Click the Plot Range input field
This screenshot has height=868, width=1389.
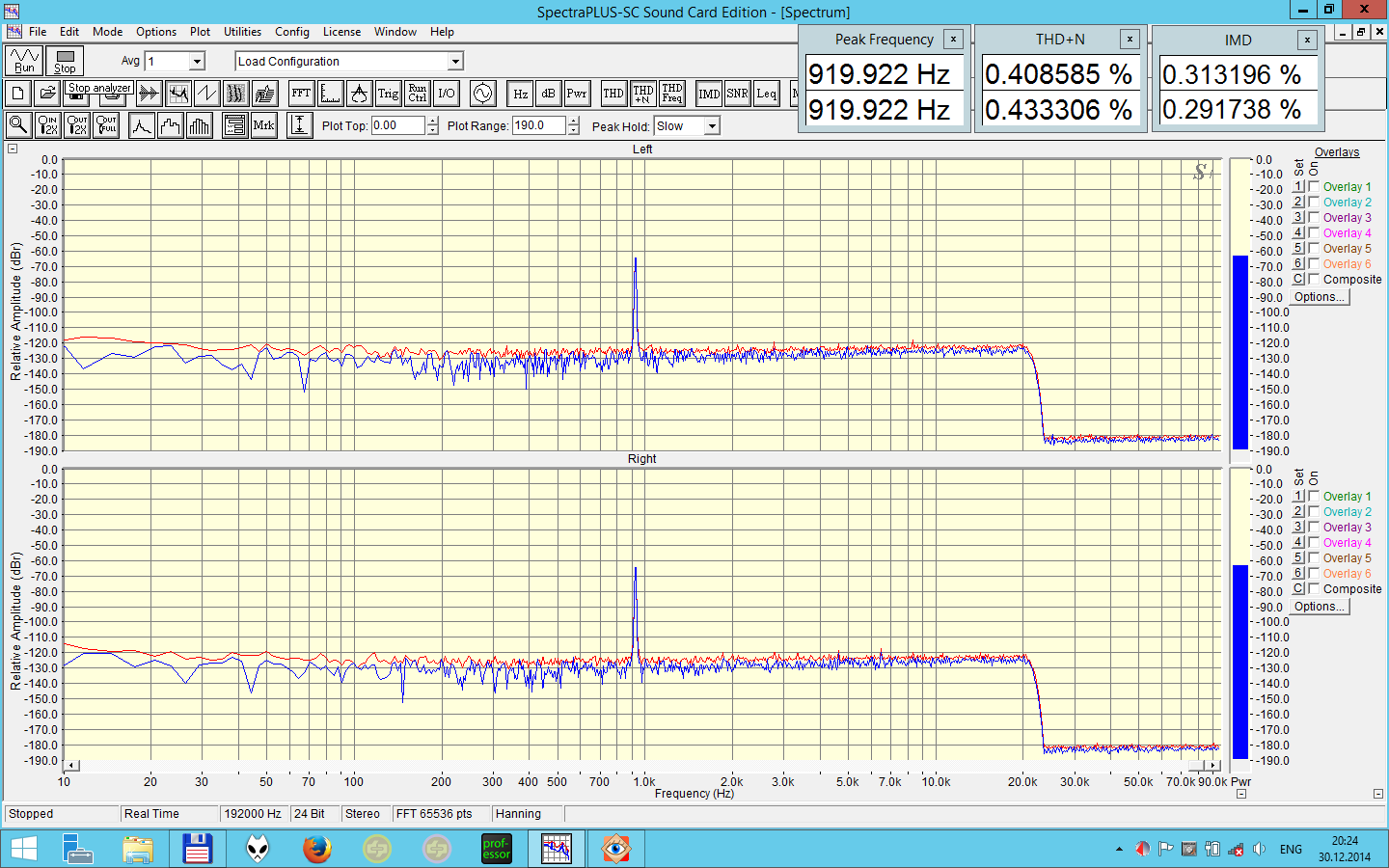538,125
